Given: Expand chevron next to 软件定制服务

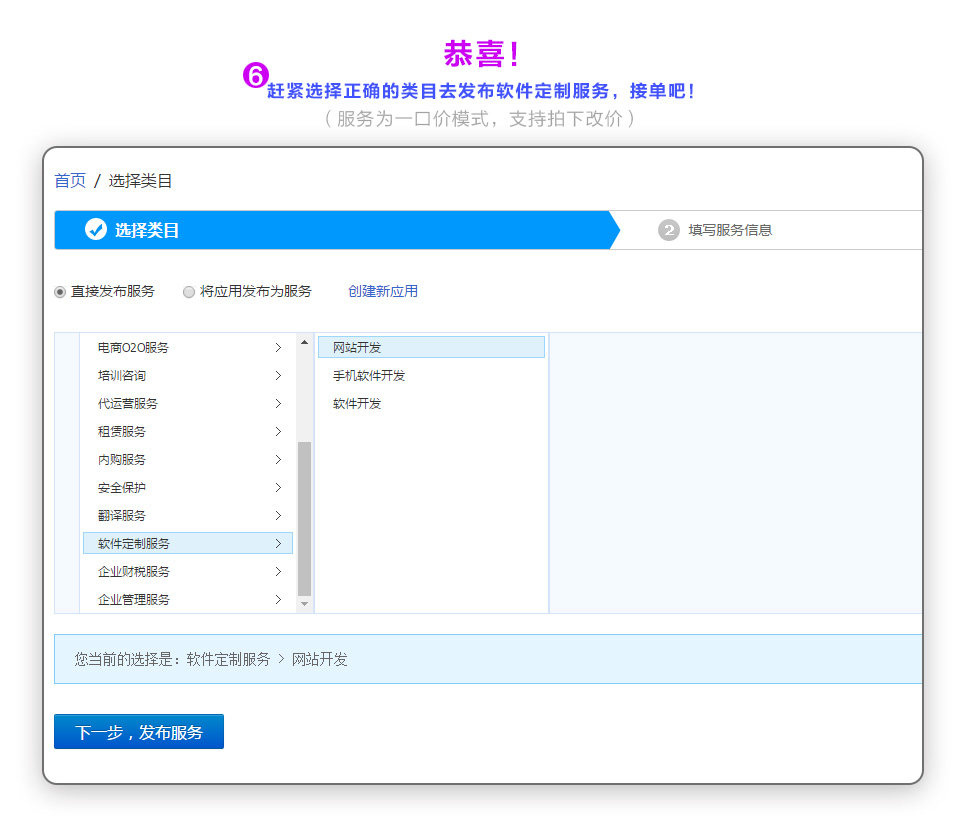Looking at the screenshot, I should (278, 543).
